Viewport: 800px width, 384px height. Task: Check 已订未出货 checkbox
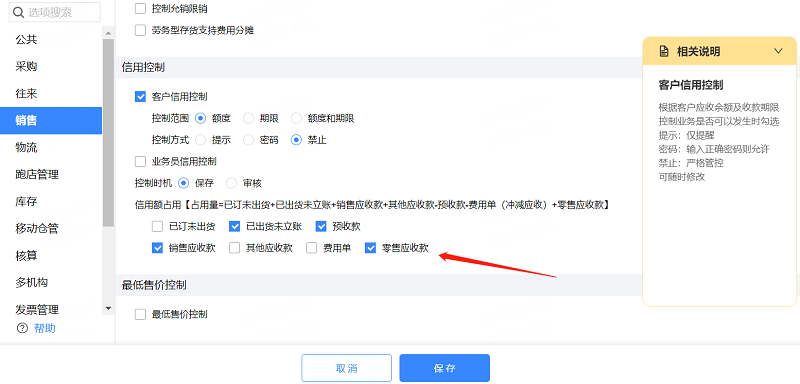pos(157,226)
